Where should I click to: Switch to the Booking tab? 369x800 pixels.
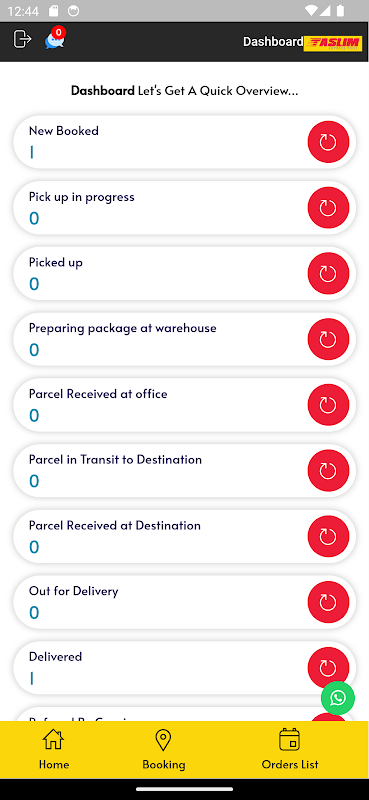click(163, 749)
